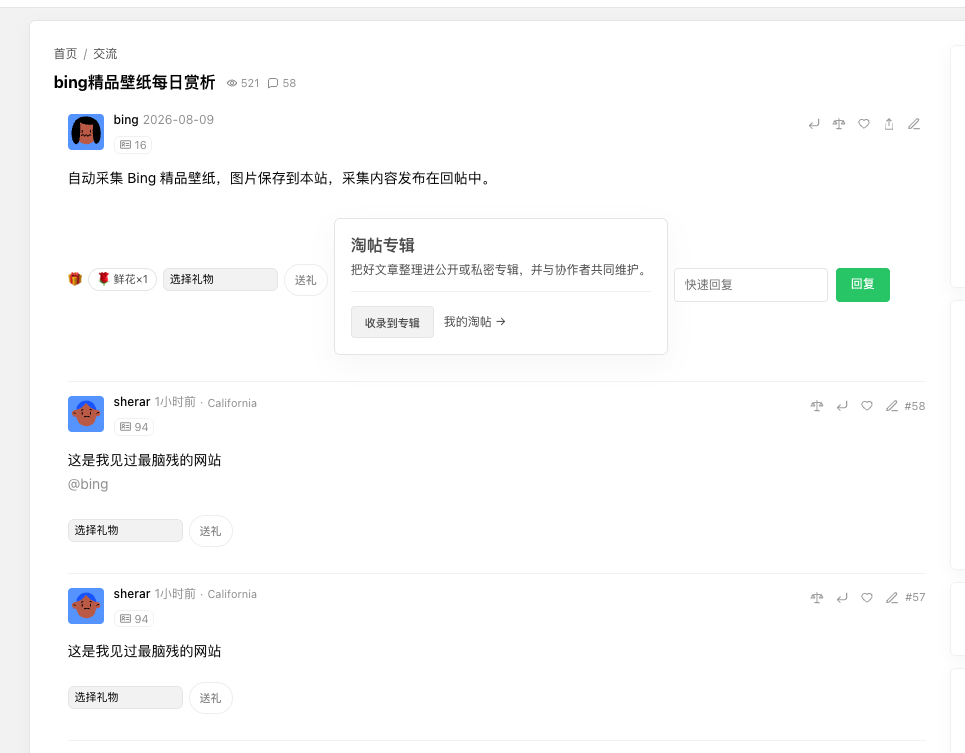
Task: Go to 首页 in the breadcrumb
Action: pyautogui.click(x=65, y=54)
